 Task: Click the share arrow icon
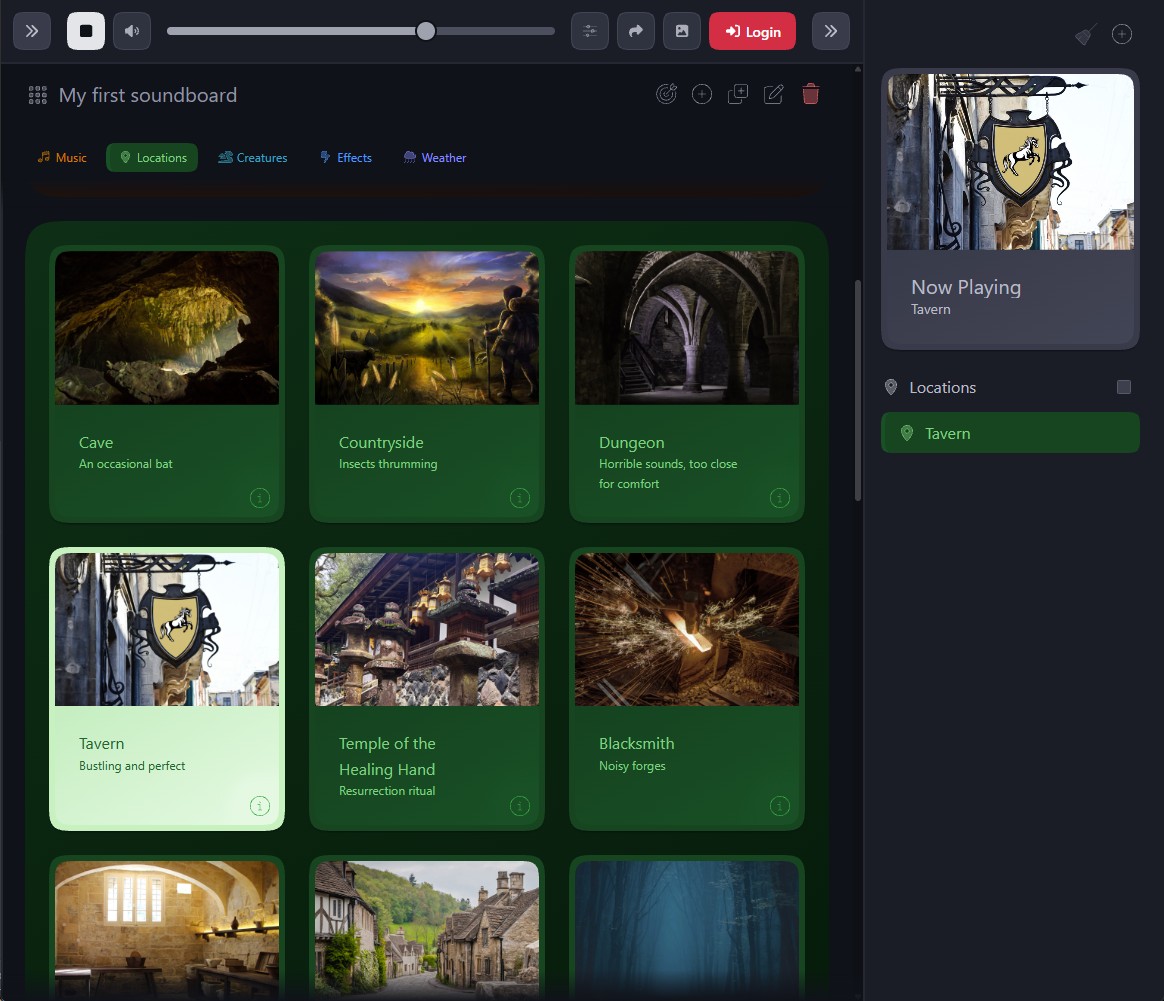pos(636,31)
